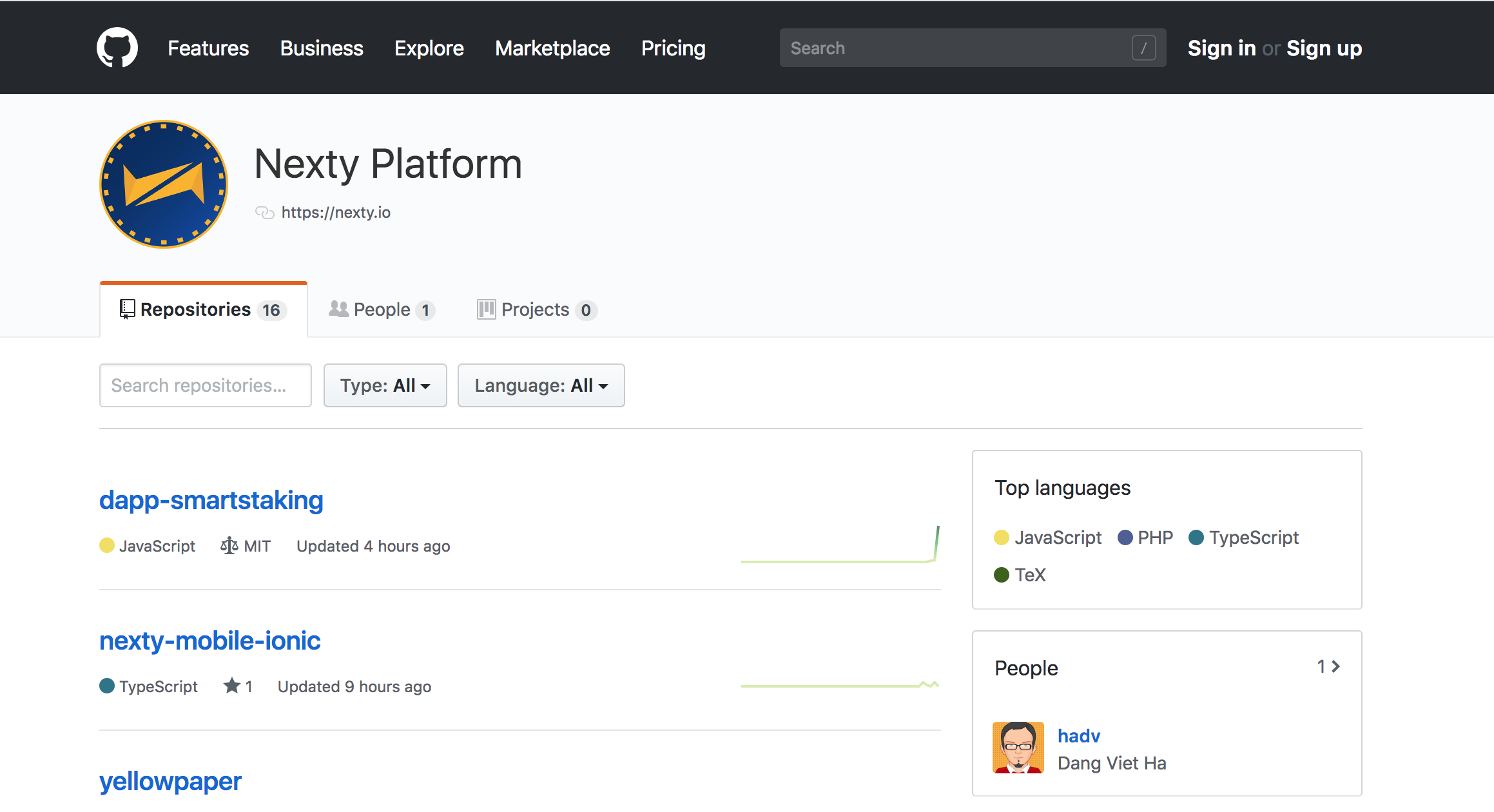Click the Pricing navigation item

point(673,48)
